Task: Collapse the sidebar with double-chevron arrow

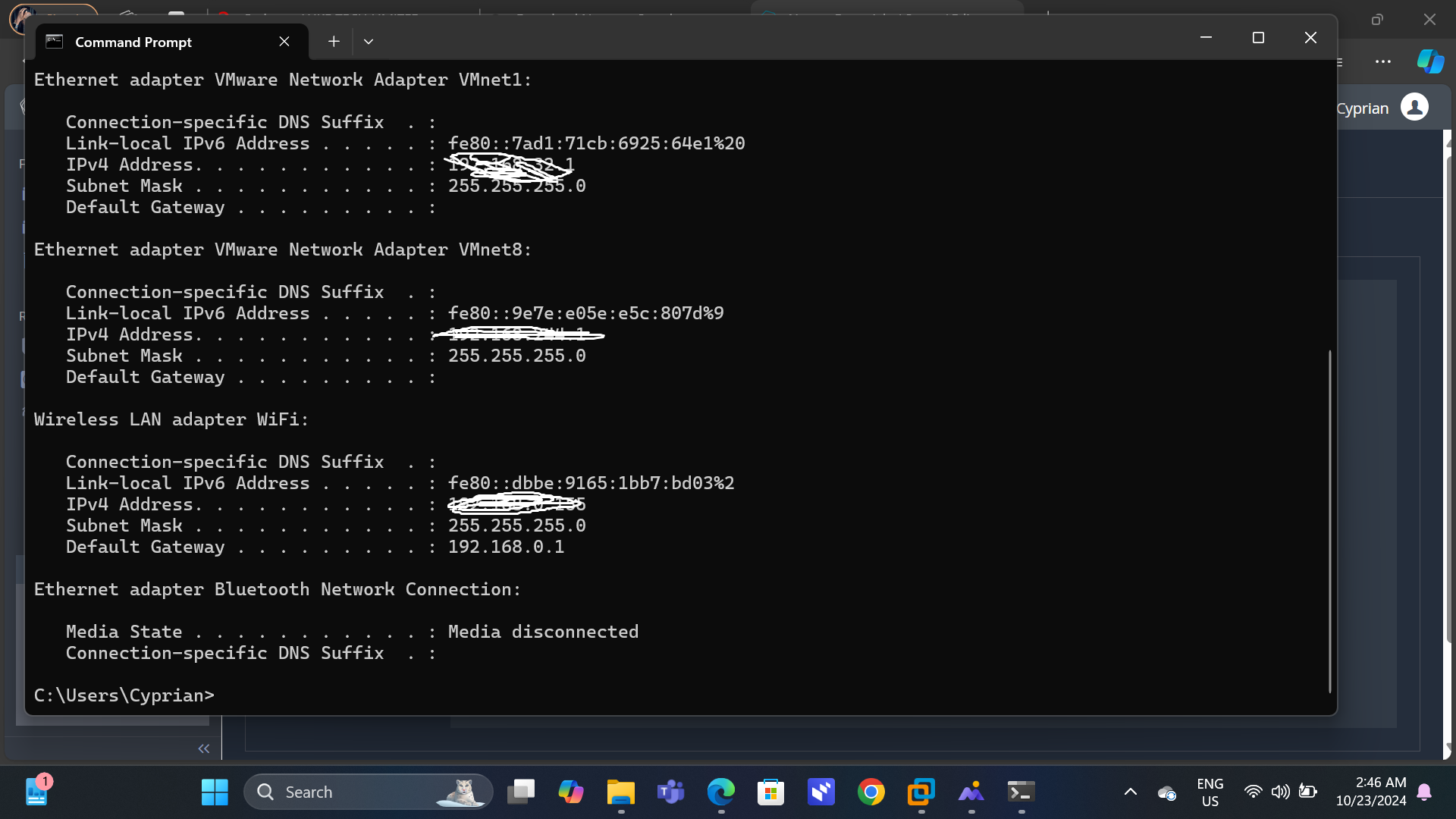Action: [203, 748]
